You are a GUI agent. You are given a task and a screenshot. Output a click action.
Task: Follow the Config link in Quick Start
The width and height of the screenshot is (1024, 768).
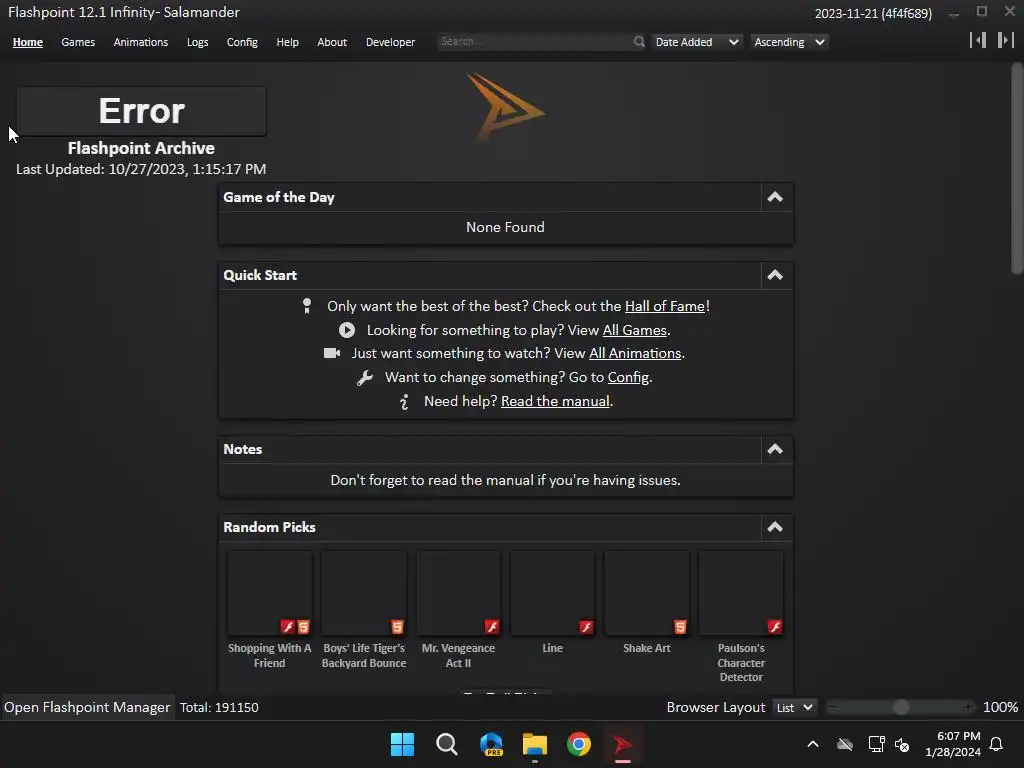[x=628, y=377]
